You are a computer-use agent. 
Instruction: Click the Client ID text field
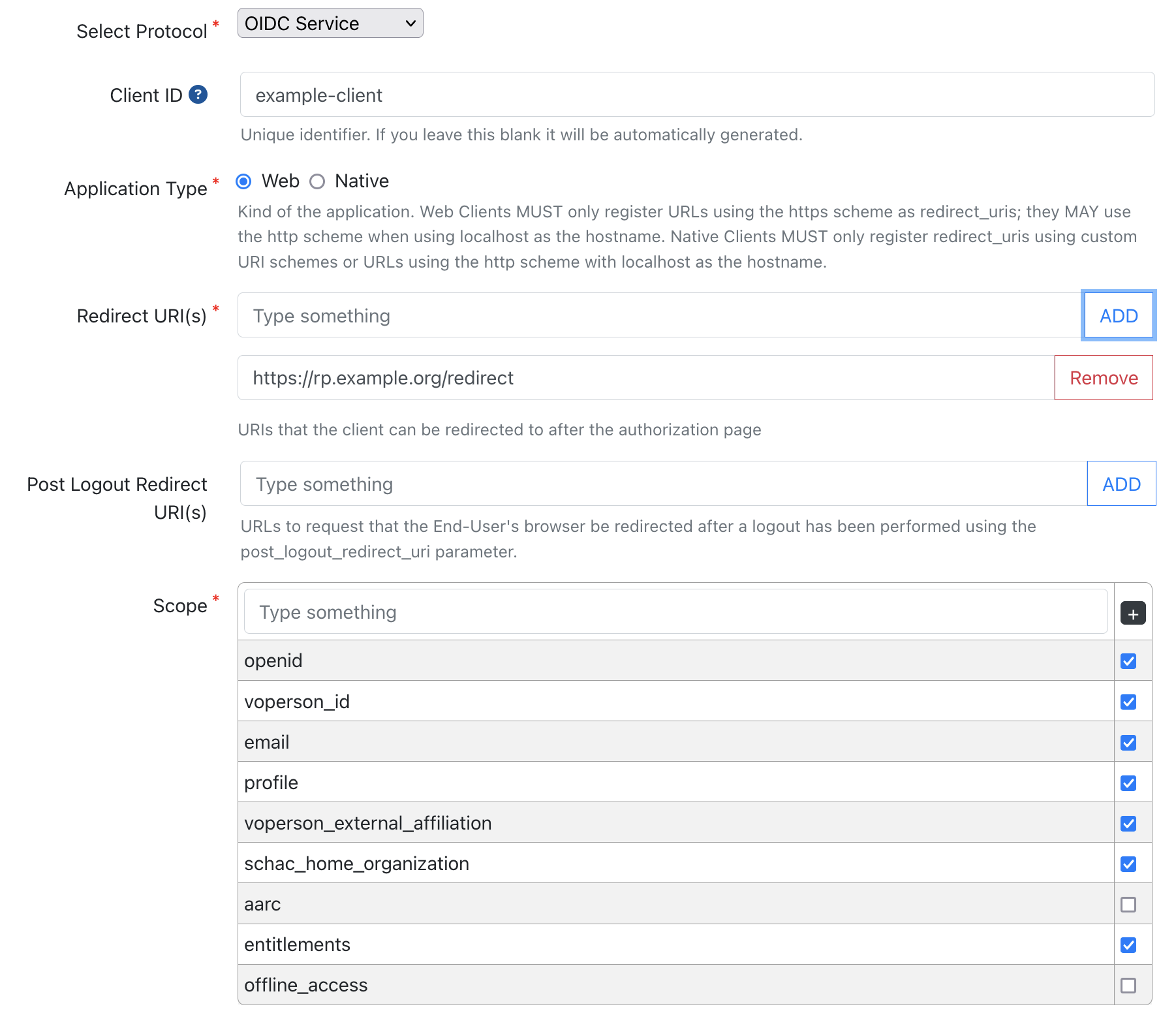click(x=587, y=95)
